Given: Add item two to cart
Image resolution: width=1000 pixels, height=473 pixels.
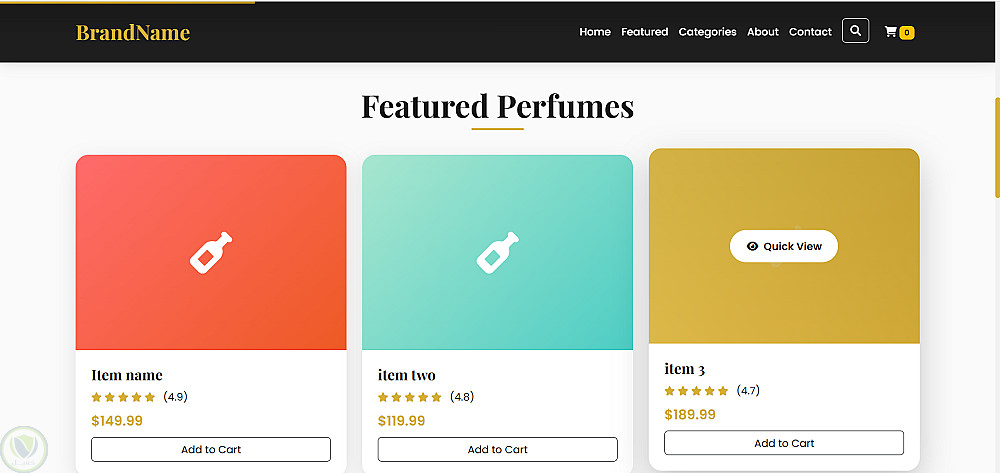Looking at the screenshot, I should point(497,449).
